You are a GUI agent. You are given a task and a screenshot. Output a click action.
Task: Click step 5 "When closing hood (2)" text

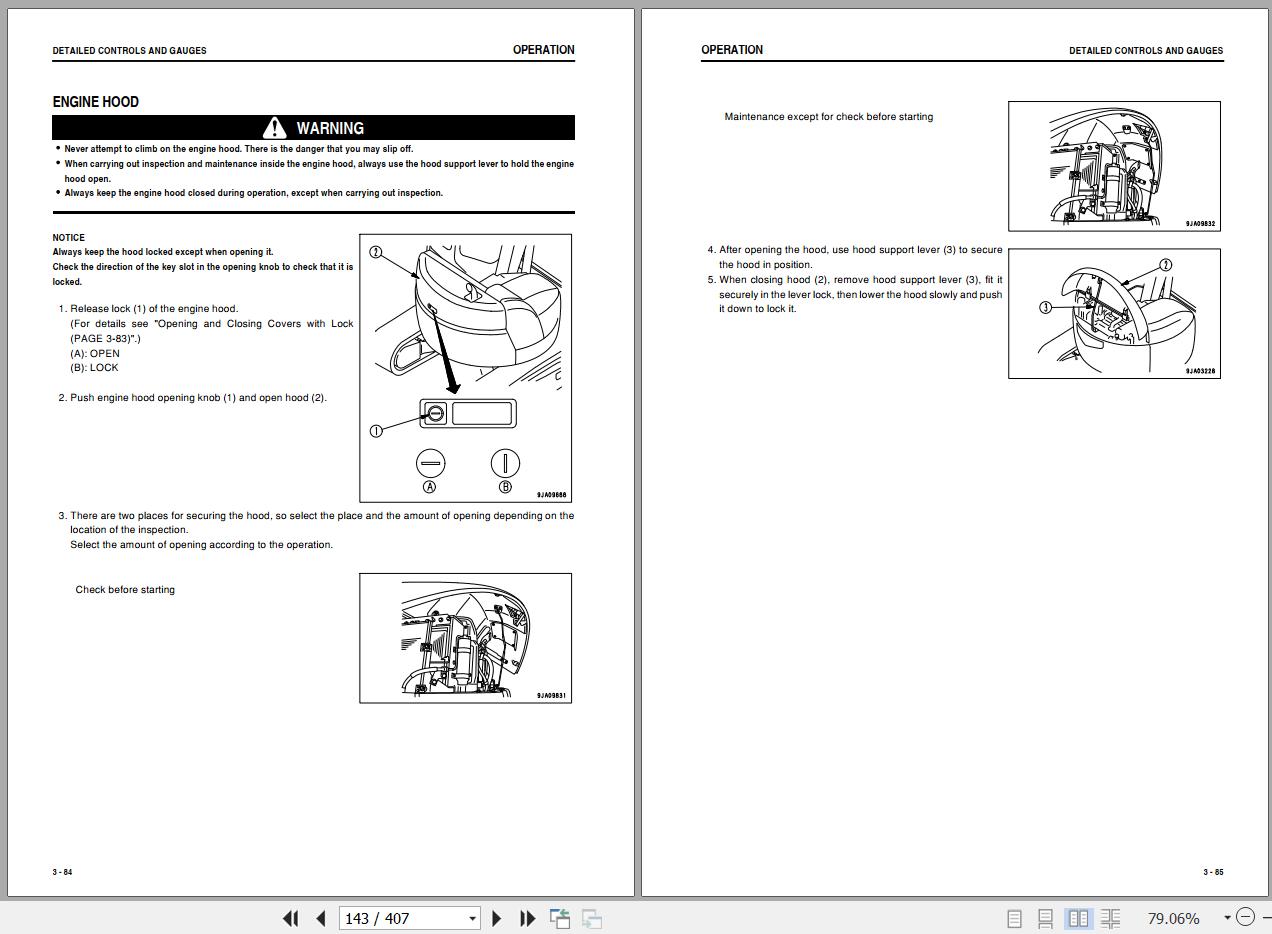(x=855, y=294)
